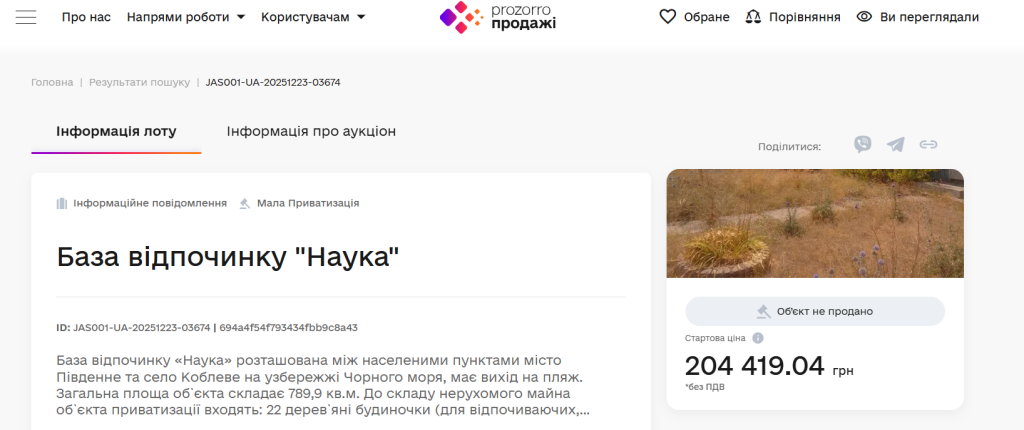Image resolution: width=1024 pixels, height=430 pixels.
Task: Click the info icon beside Стартова ціна
Action: pos(758,338)
